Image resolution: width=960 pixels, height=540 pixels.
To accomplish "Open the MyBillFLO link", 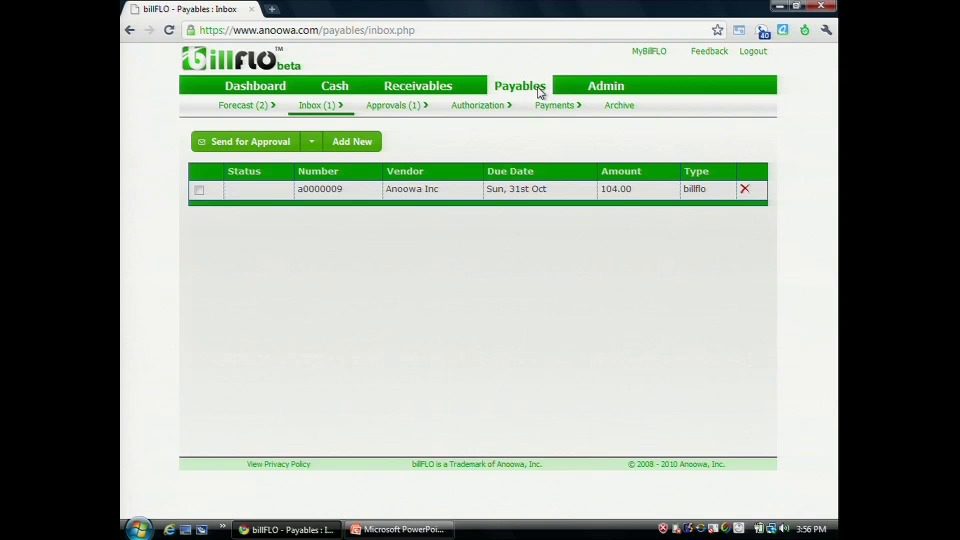I will pyautogui.click(x=649, y=51).
